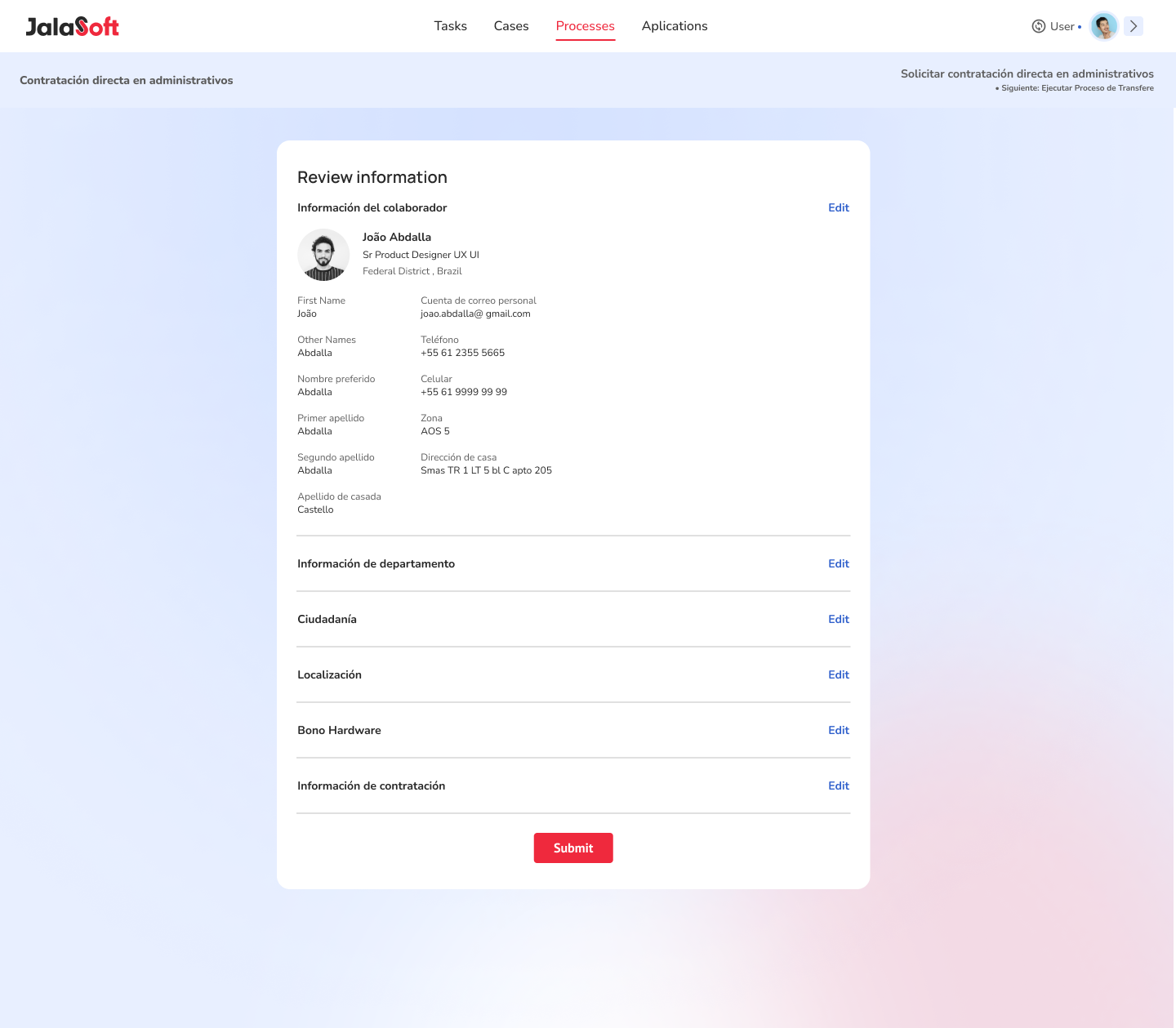Expand Información de contratación row heading
Viewport: 1176px width, 1028px height.
pyautogui.click(x=371, y=785)
